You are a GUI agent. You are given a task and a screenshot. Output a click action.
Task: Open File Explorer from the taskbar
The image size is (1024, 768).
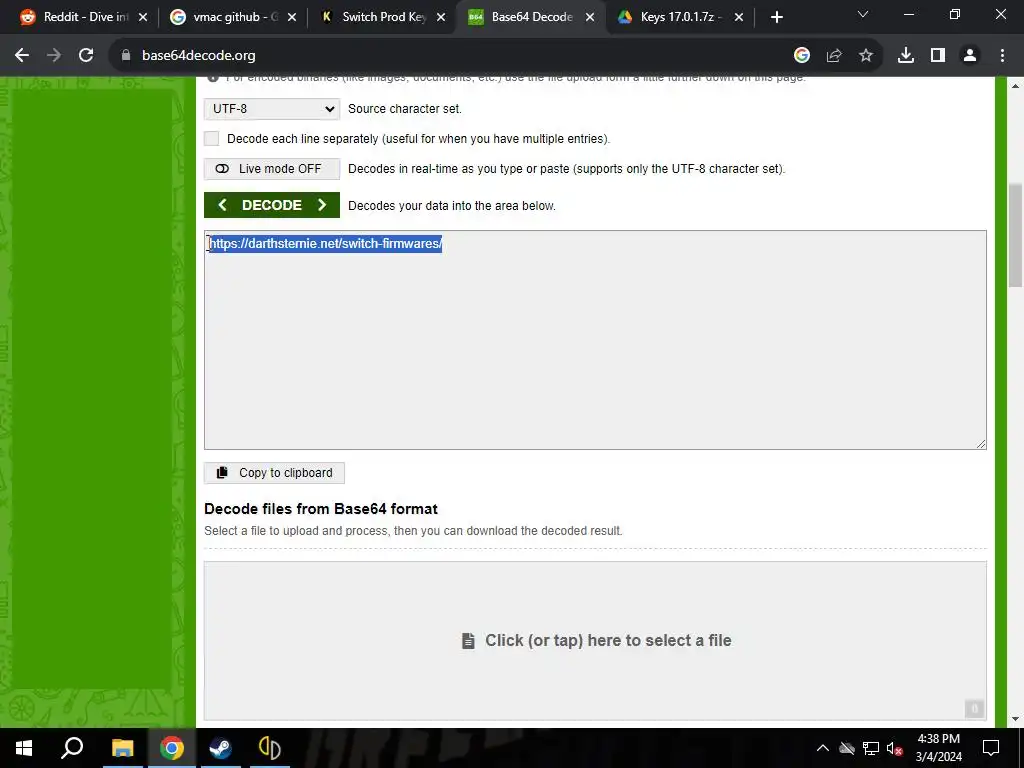(x=122, y=748)
